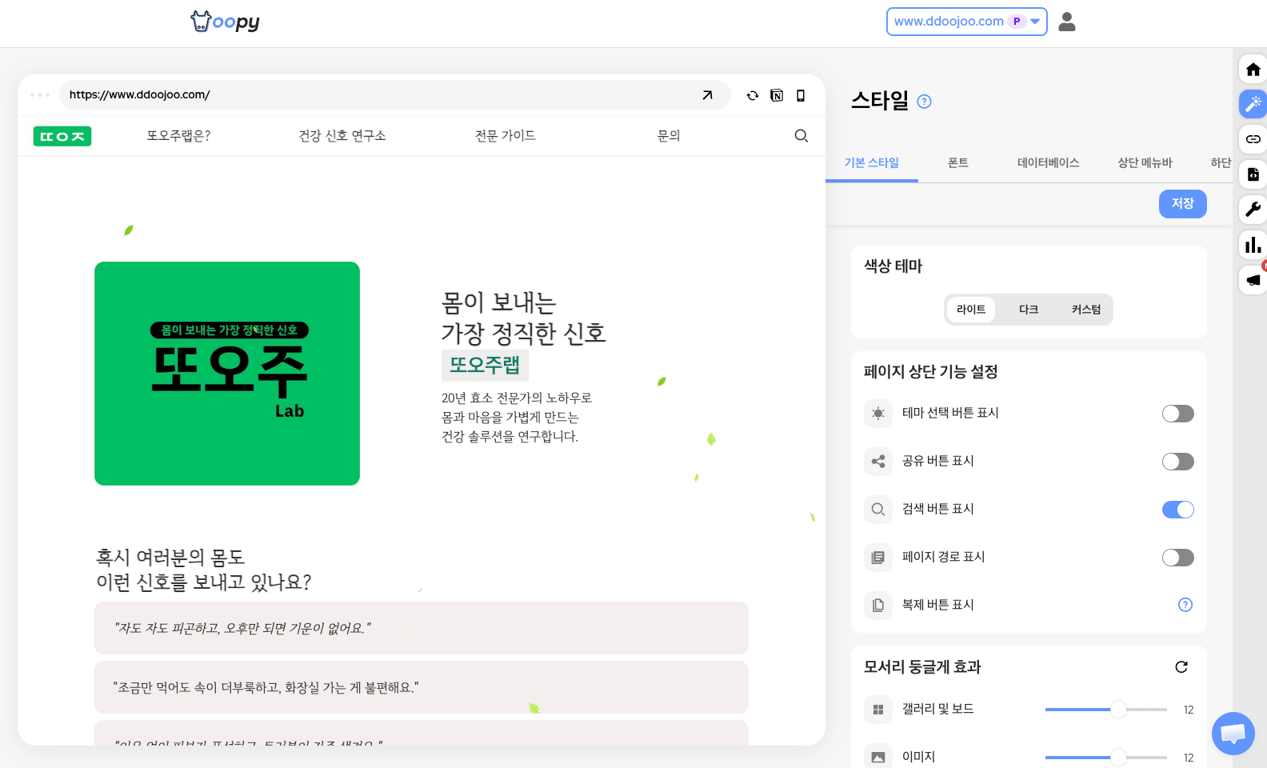Click the breadcrumb icon beside 페이지 경로 표시
Image resolution: width=1267 pixels, height=768 pixels.
pos(878,557)
